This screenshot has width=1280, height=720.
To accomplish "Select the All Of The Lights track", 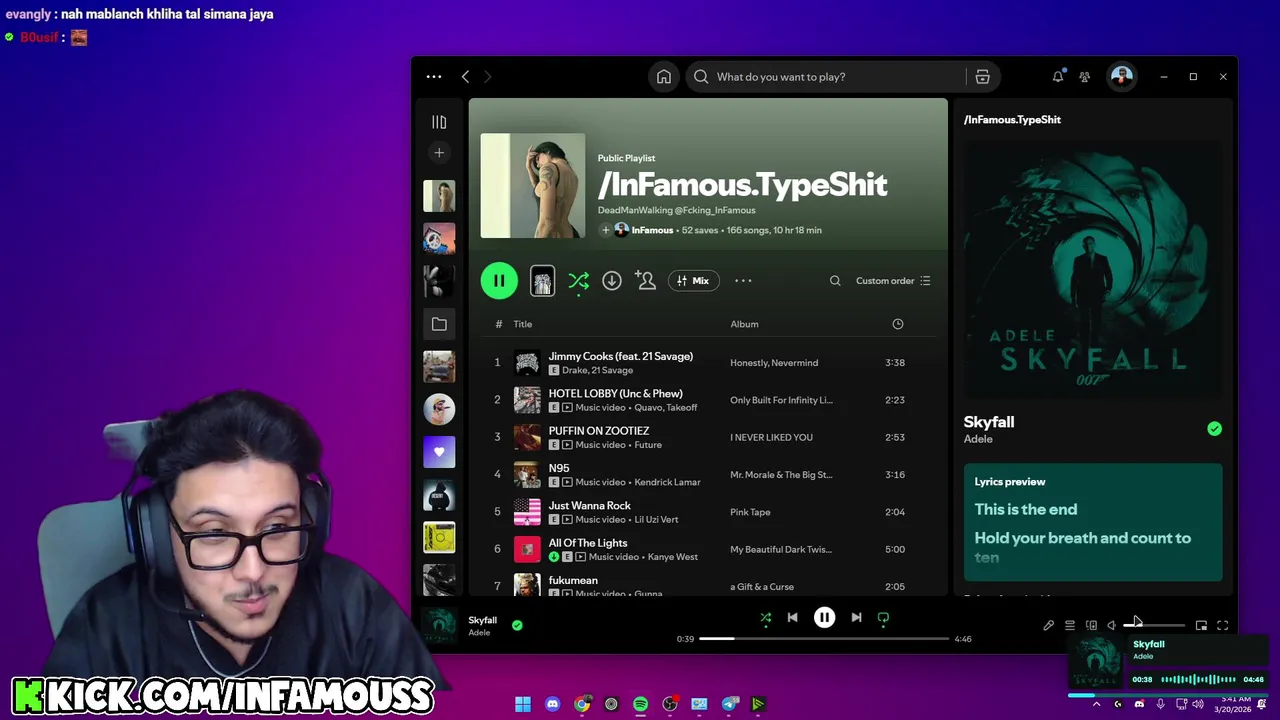I will (x=588, y=542).
